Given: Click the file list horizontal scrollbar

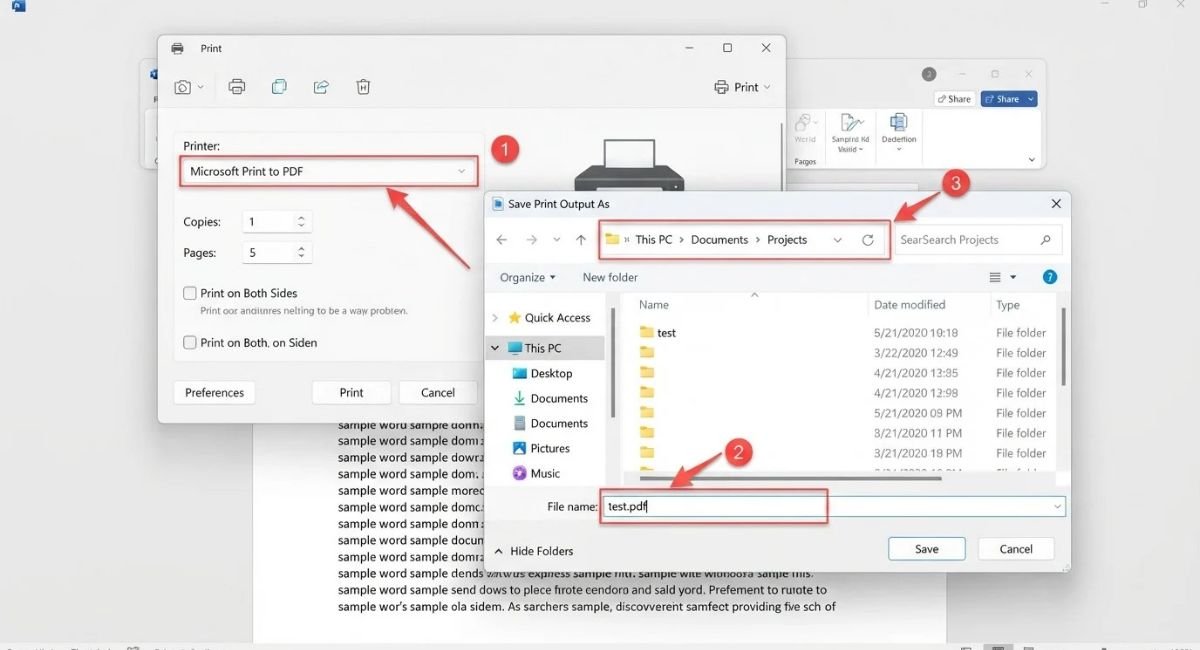Looking at the screenshot, I should (x=790, y=478).
